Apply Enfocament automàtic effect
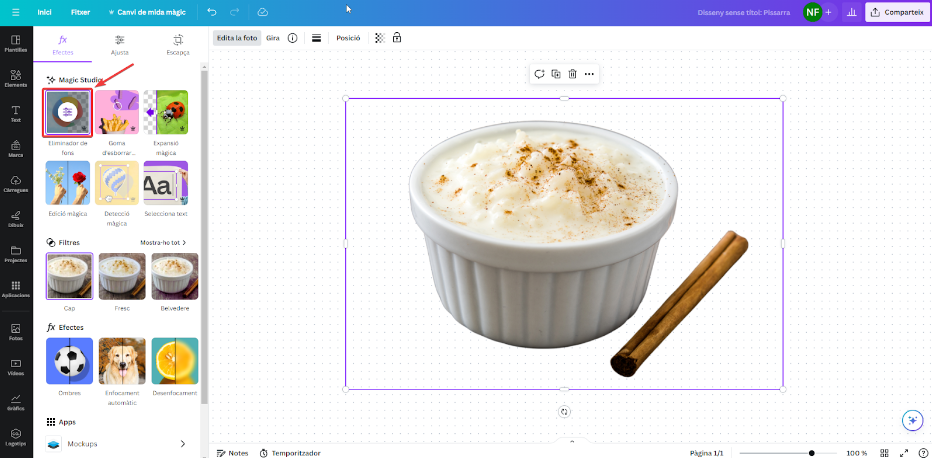The image size is (932, 458). tap(122, 361)
